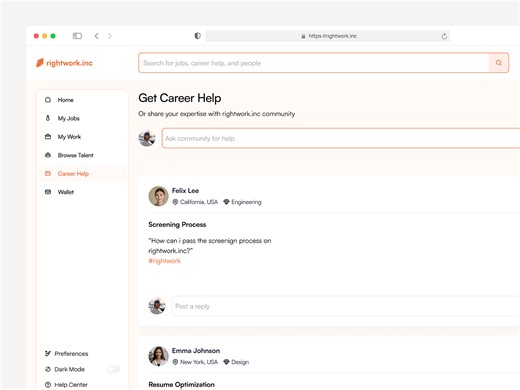Focus the jobs and people search field
520x390 pixels.
[x=314, y=63]
